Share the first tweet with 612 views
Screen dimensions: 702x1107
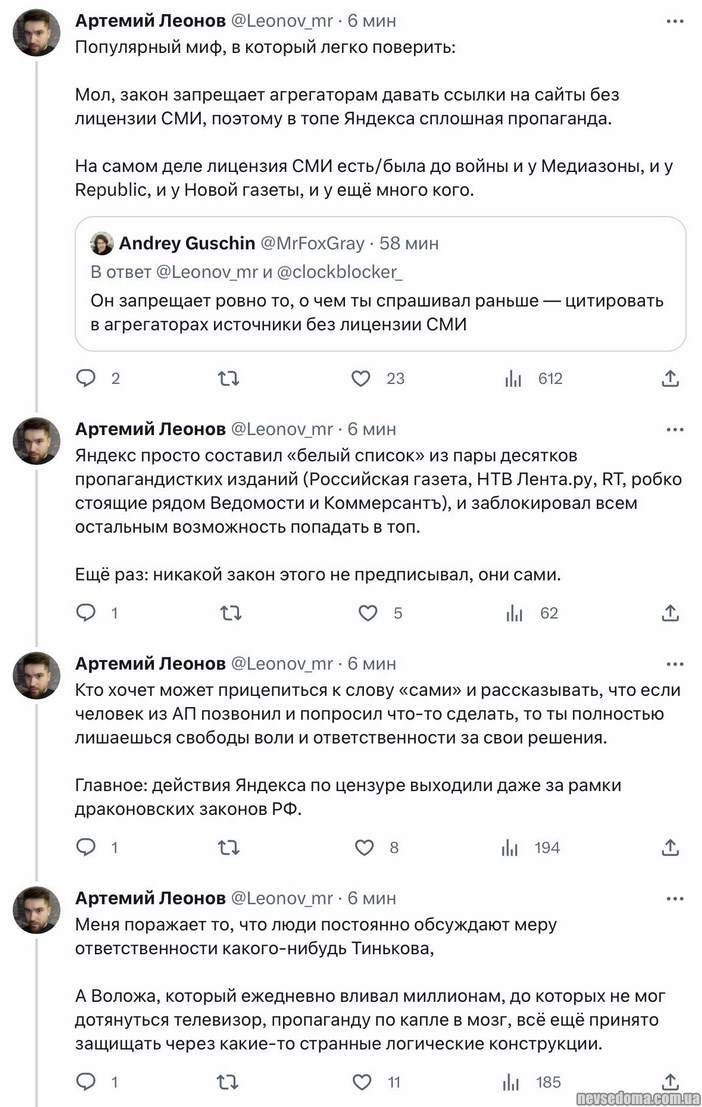(672, 379)
